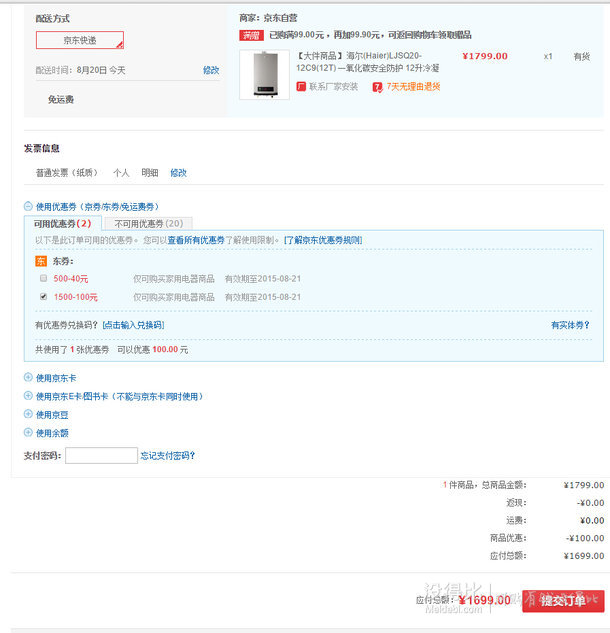Uncheck the 1500-100元 coupon checkbox

pyautogui.click(x=44, y=297)
